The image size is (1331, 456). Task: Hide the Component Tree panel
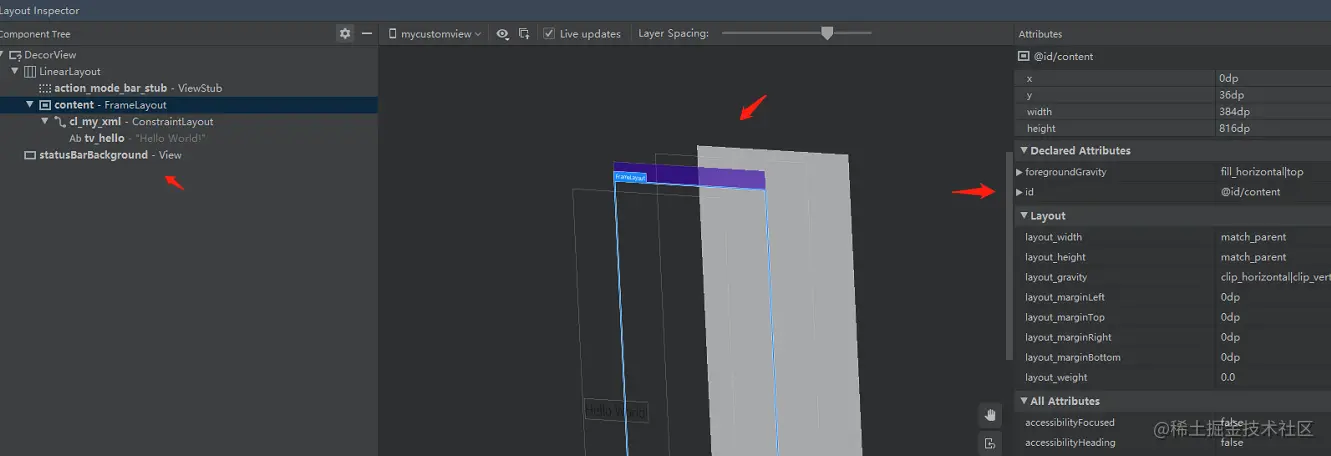pyautogui.click(x=367, y=33)
